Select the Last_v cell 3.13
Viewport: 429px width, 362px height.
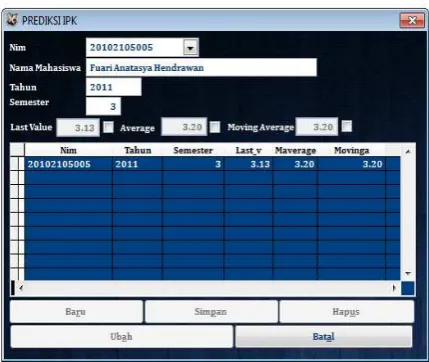(248, 164)
